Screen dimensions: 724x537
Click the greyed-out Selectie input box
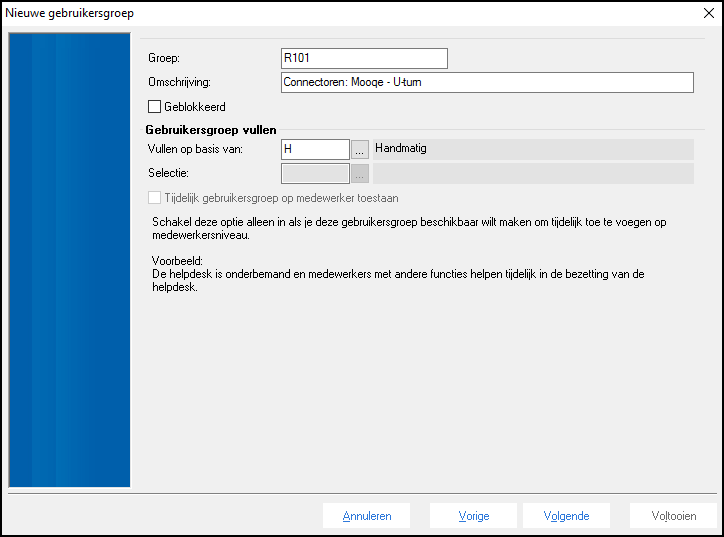click(x=315, y=174)
